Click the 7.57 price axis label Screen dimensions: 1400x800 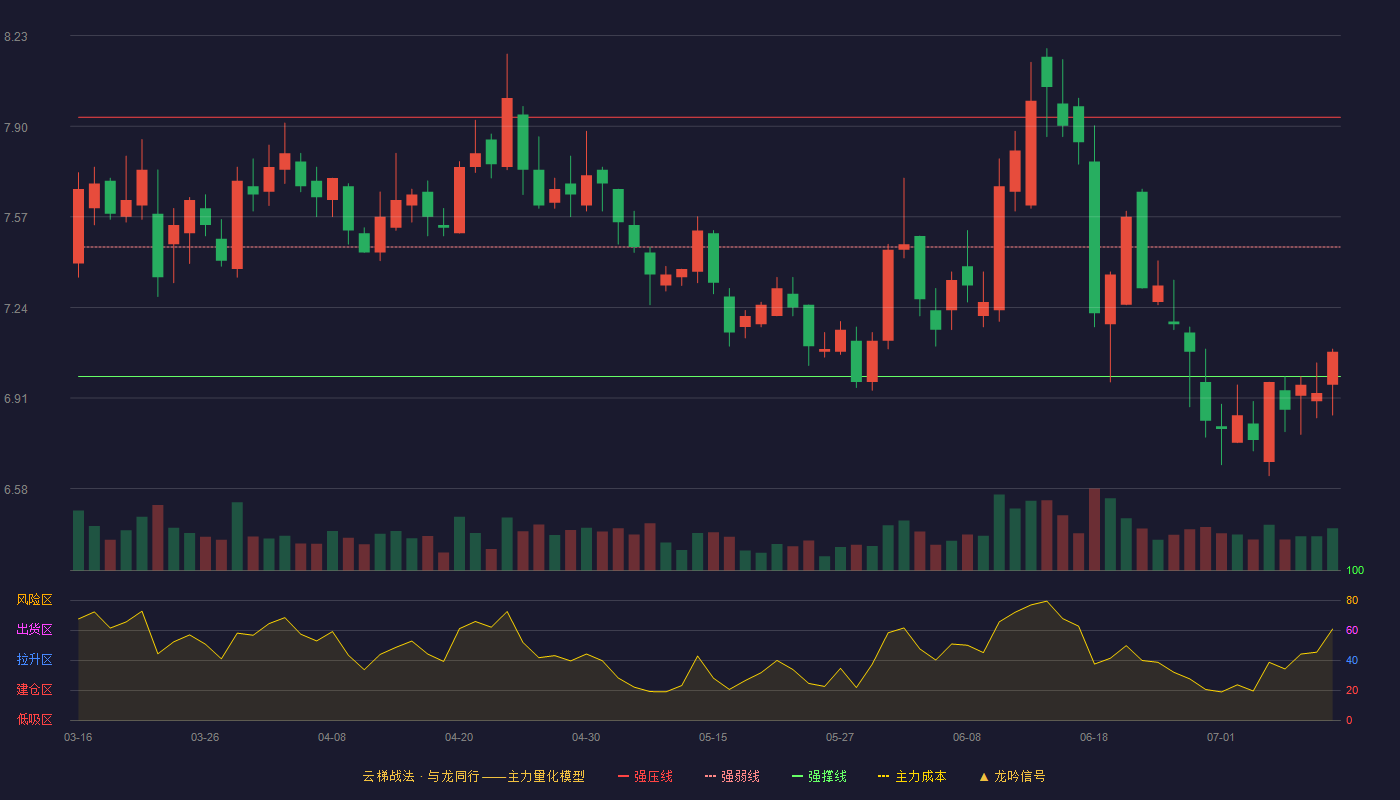click(x=16, y=218)
